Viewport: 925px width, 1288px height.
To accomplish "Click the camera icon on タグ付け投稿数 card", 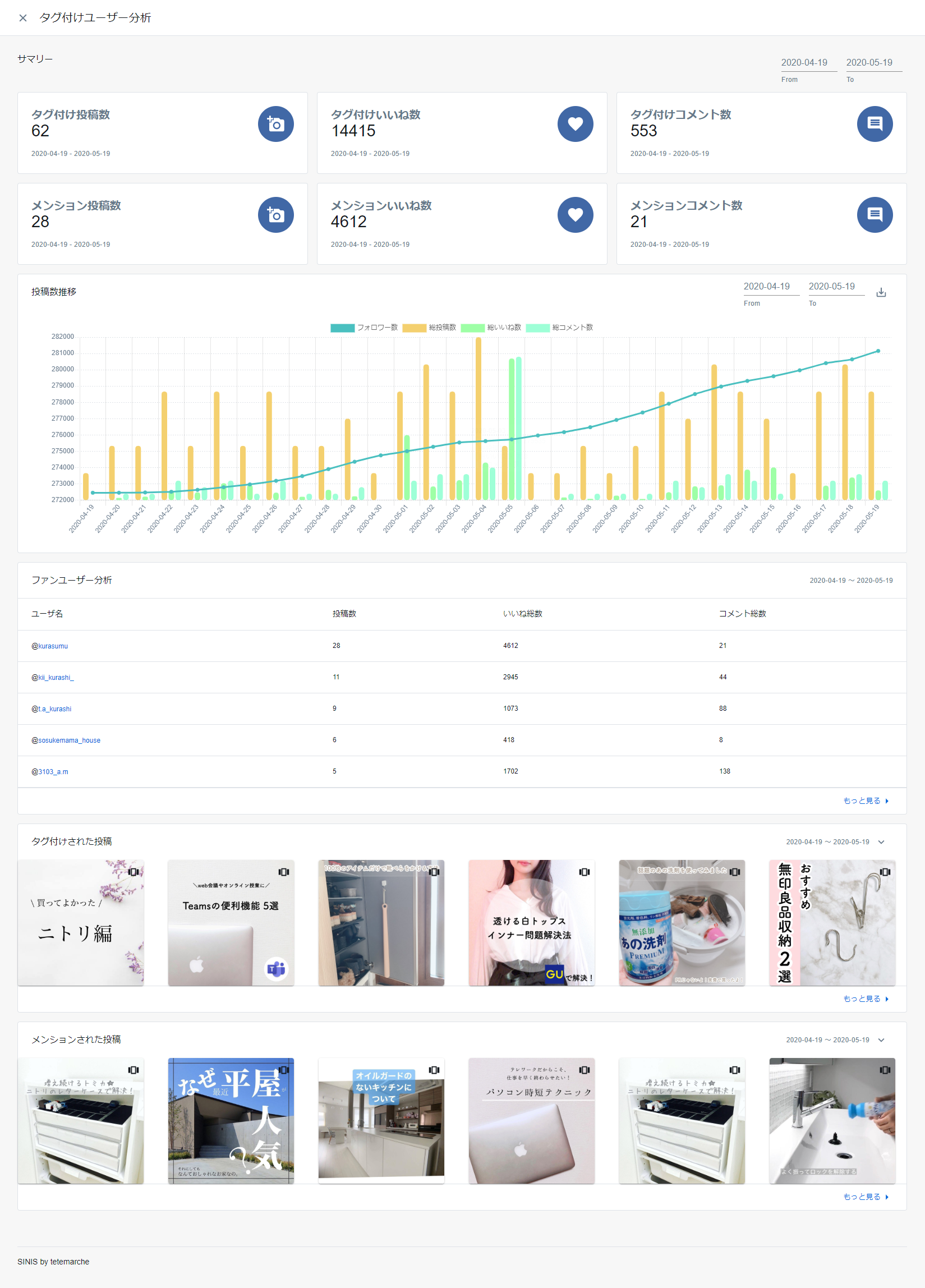I will tap(275, 124).
